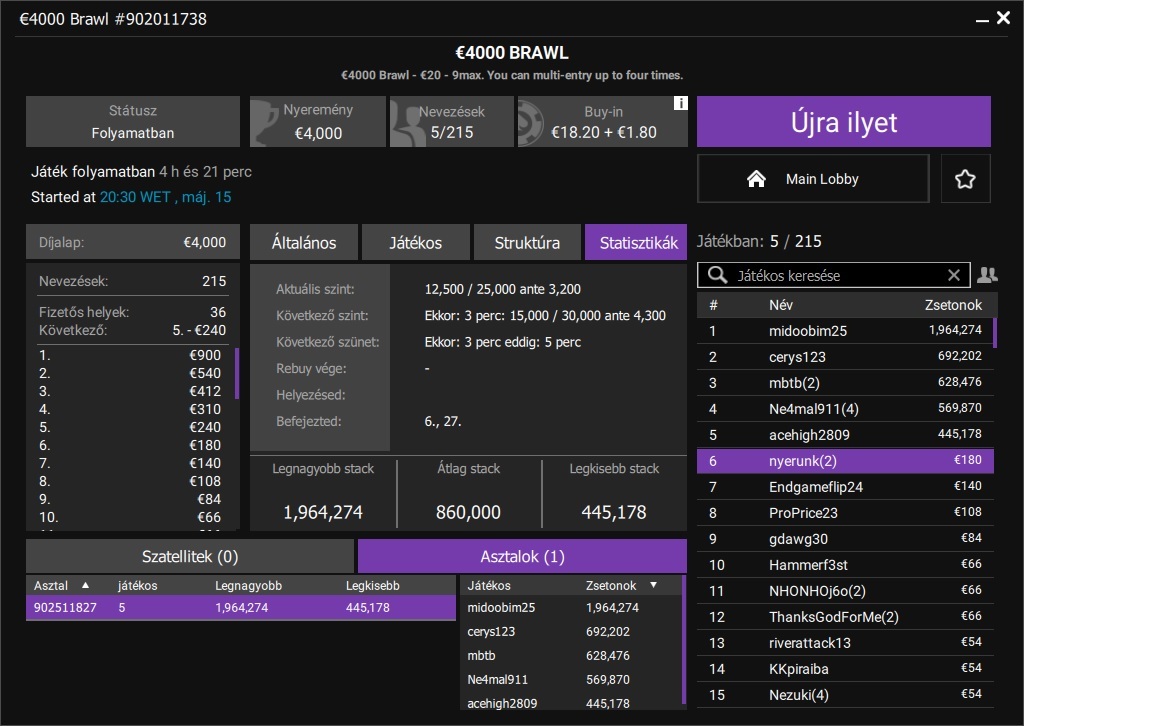Click the start time 20:30 WET link

coord(165,197)
